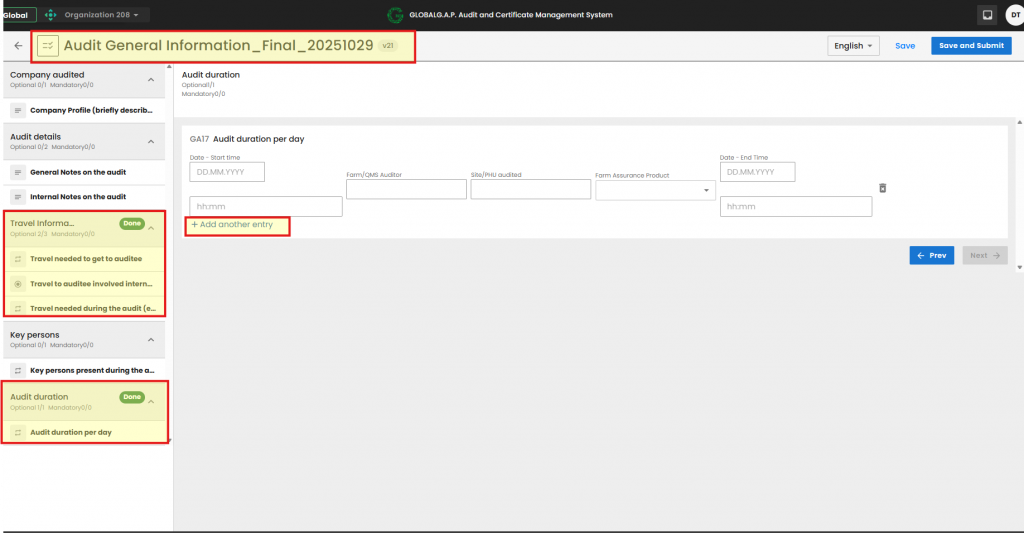Click the Prev navigation button

click(x=931, y=255)
